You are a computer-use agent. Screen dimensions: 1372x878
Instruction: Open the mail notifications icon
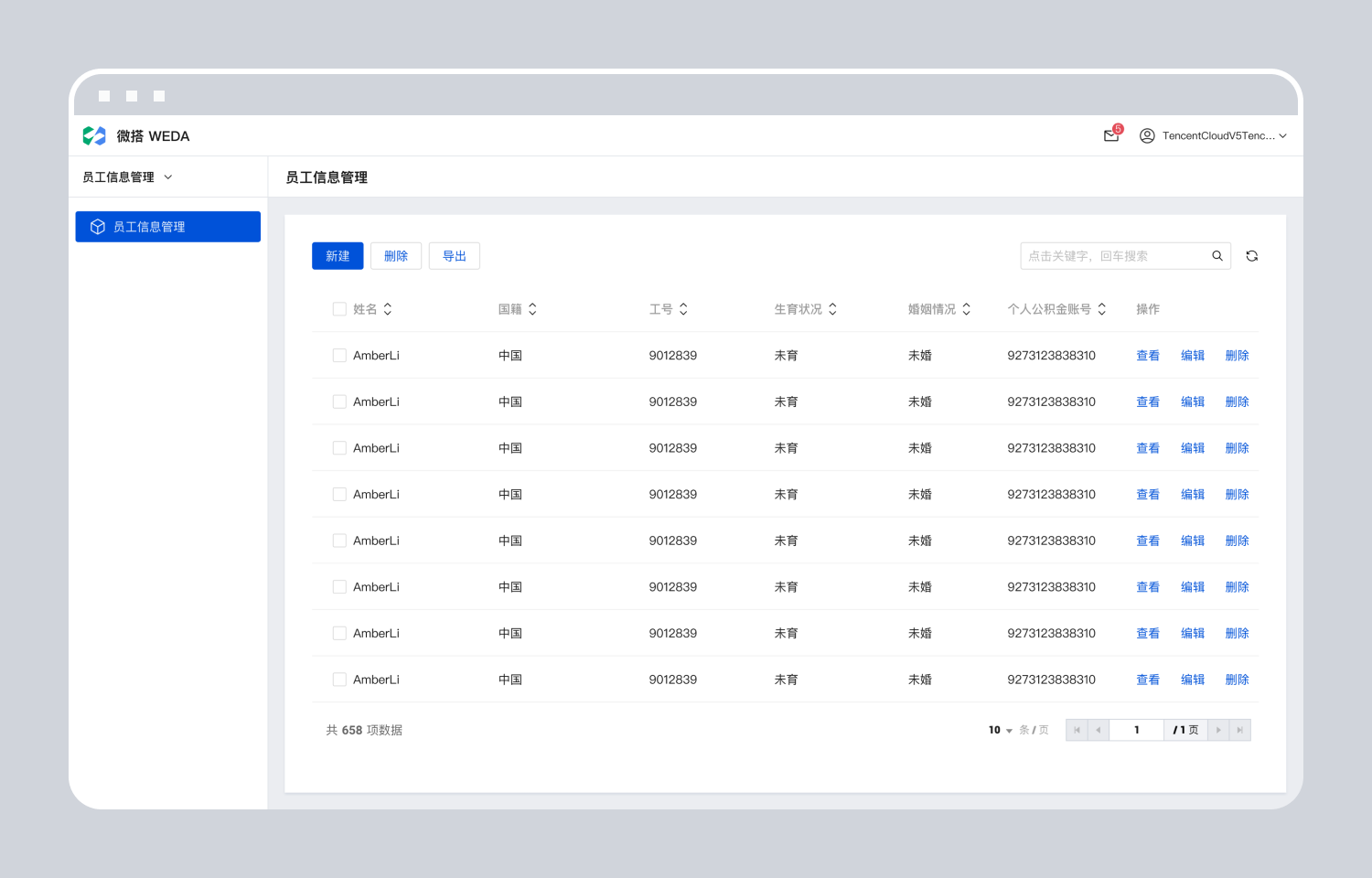1111,135
